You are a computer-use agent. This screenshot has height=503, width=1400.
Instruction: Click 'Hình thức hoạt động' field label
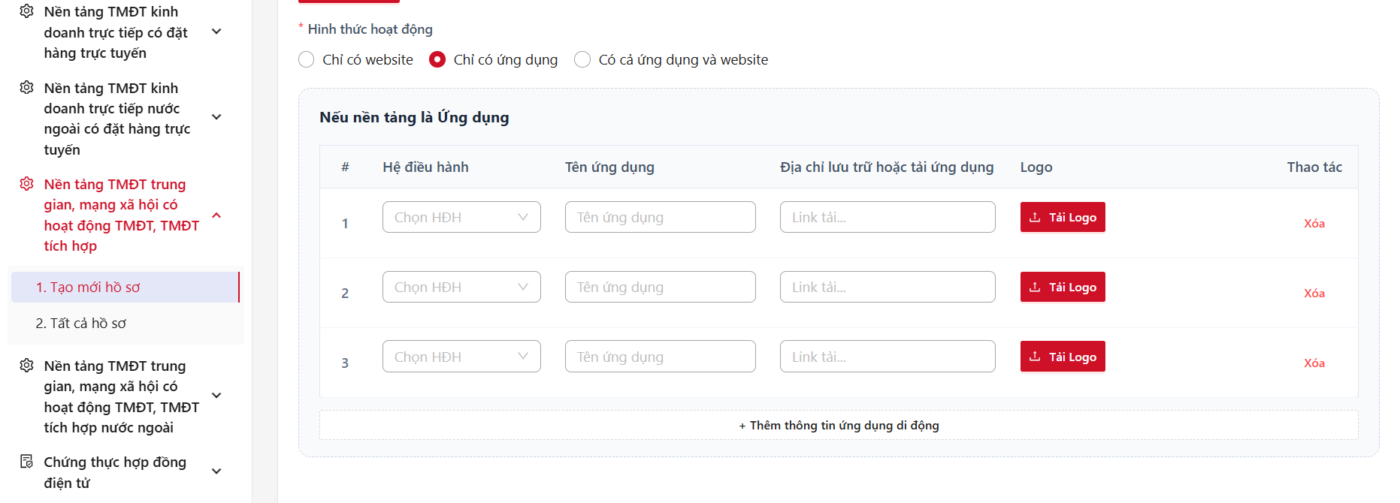click(370, 30)
